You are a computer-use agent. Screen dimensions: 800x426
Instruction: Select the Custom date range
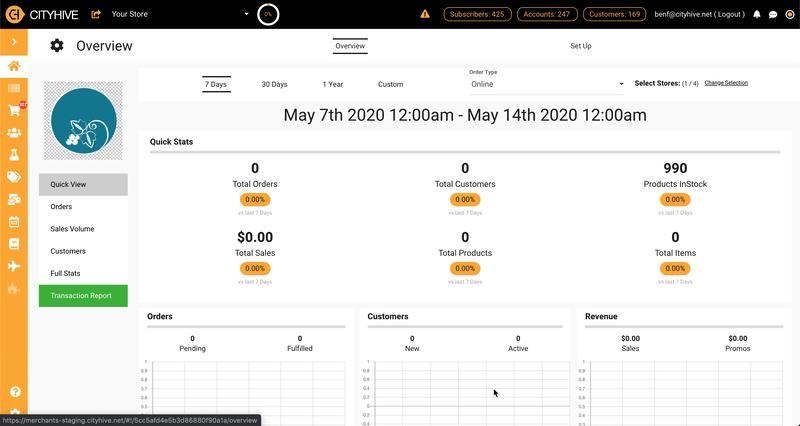[x=390, y=84]
